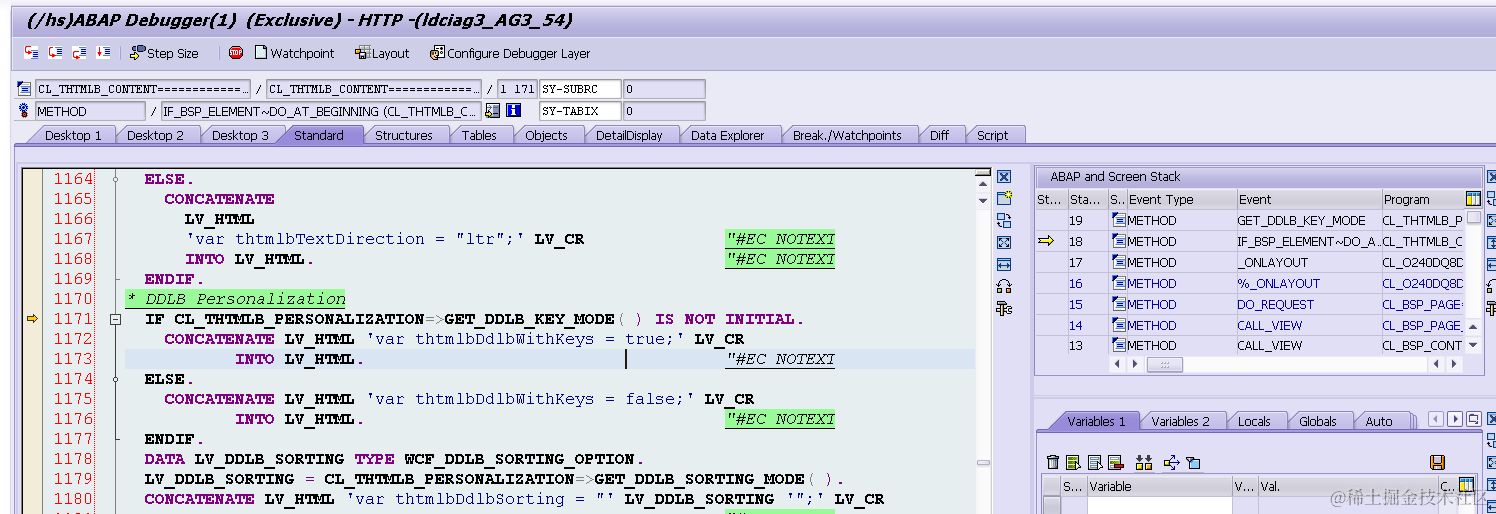The width and height of the screenshot is (1496, 514).
Task: Open Step Size in the debugger toolbar
Action: [164, 53]
